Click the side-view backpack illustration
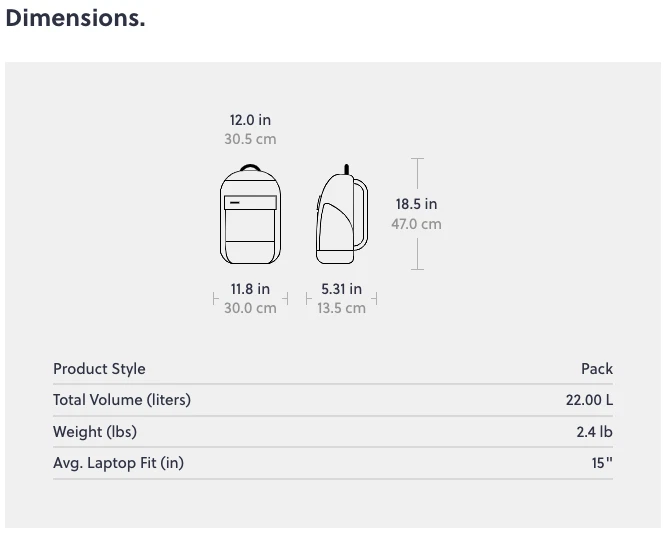 coord(341,213)
